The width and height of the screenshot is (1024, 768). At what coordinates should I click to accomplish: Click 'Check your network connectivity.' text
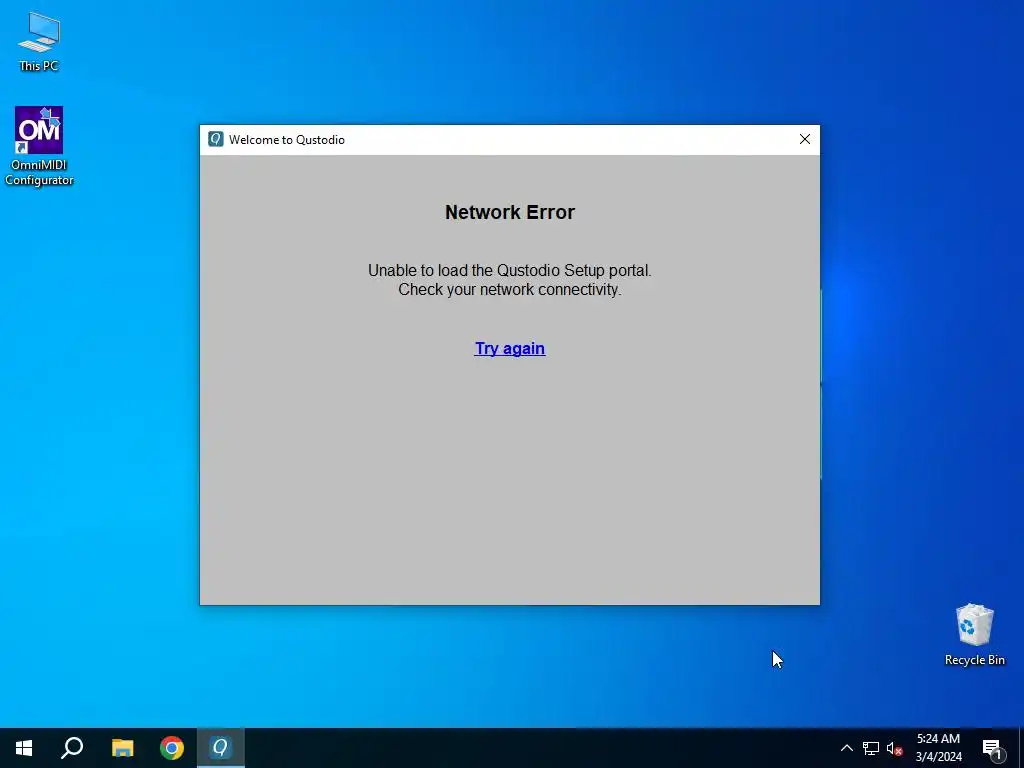click(x=509, y=289)
